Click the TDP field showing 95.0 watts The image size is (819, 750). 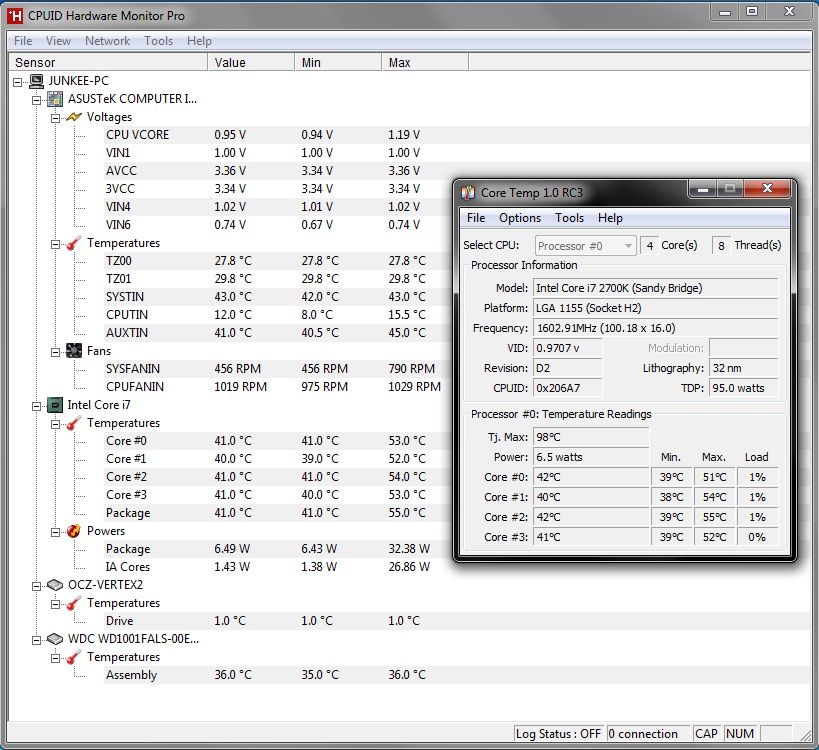pos(744,388)
